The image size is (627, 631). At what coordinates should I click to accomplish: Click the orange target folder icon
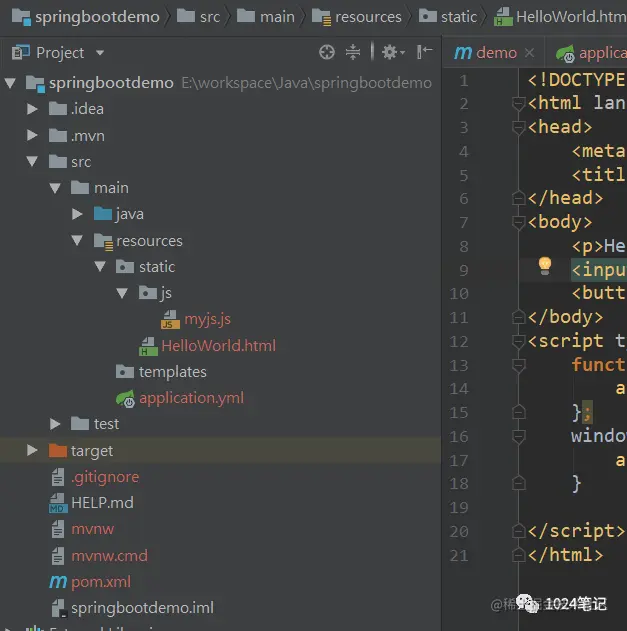pos(58,451)
